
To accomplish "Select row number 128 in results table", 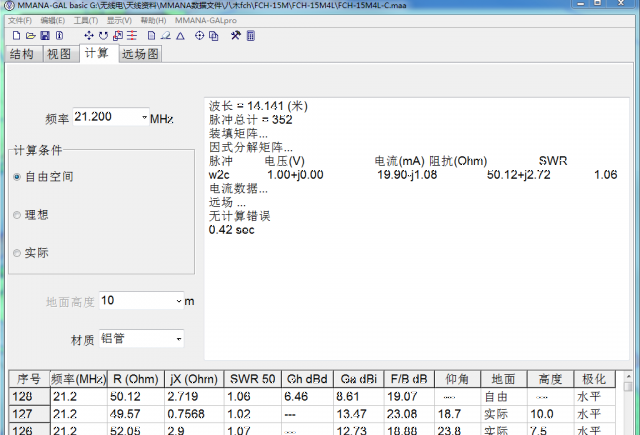I will 29,397.
